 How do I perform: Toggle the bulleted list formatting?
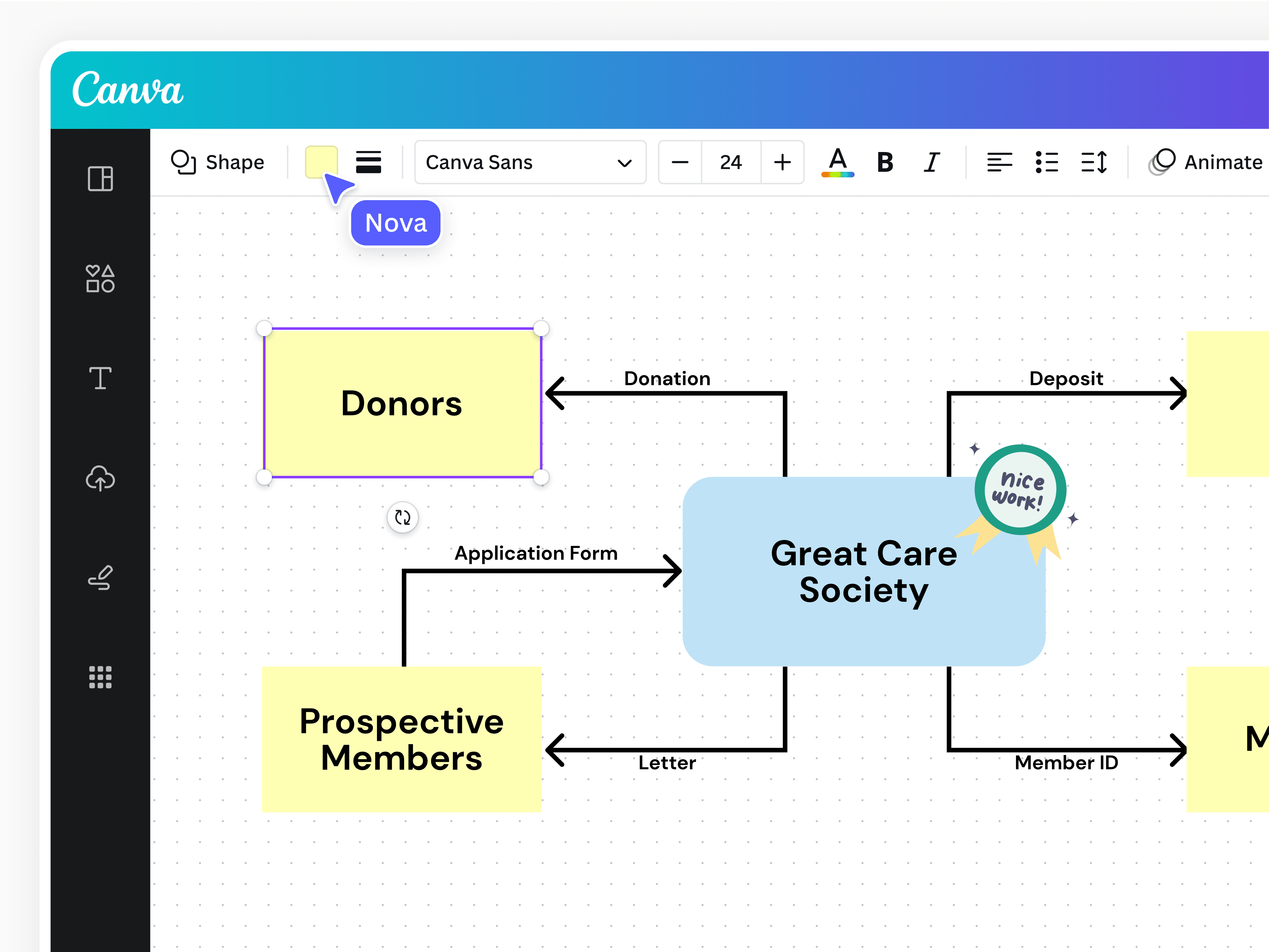(x=1047, y=162)
